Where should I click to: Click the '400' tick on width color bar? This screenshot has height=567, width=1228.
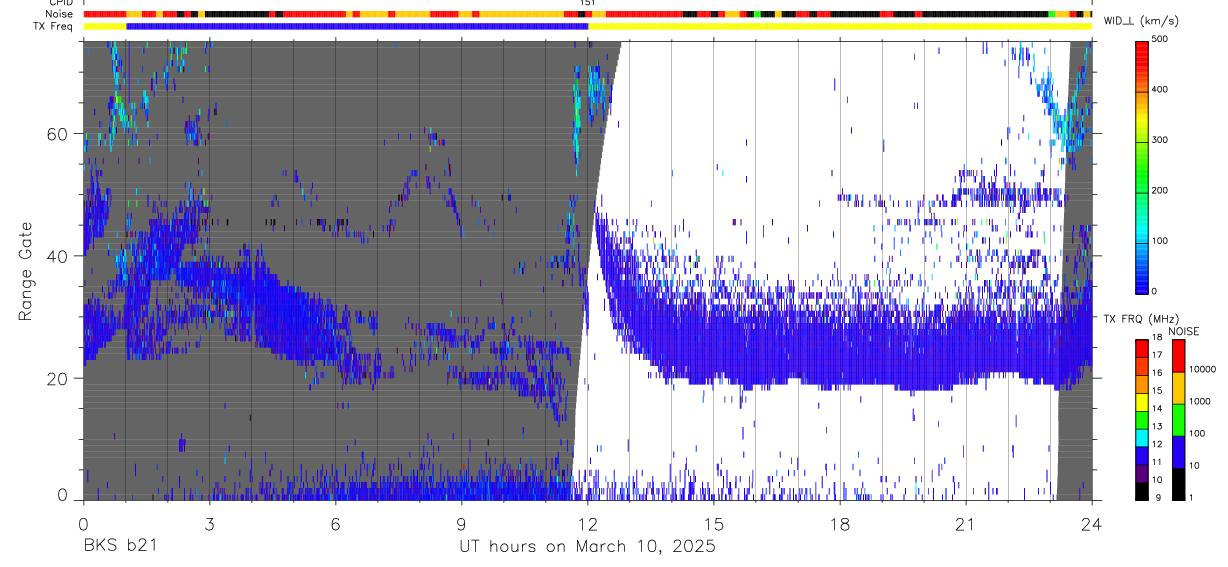(1161, 89)
